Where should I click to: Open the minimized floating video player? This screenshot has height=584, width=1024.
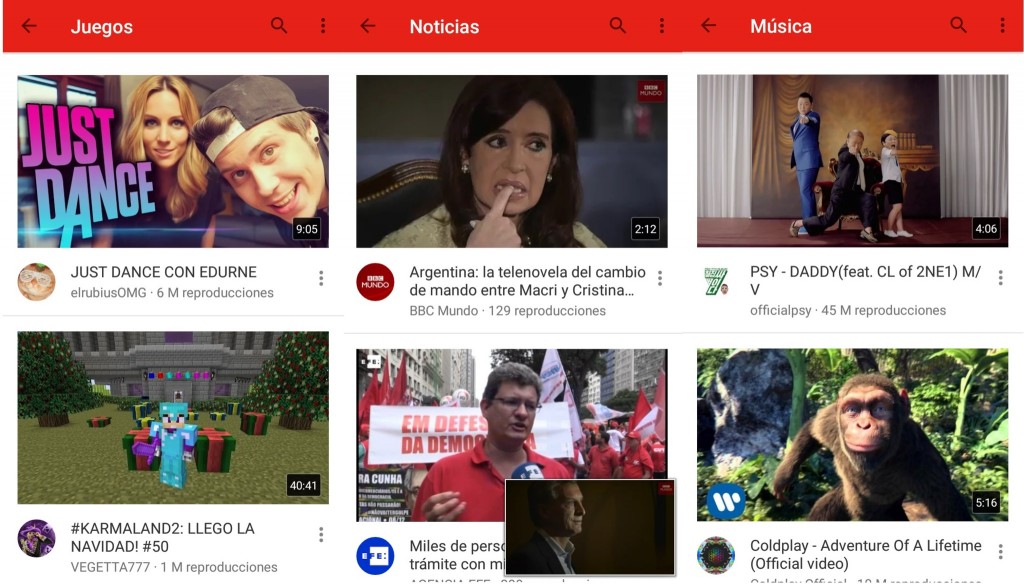[x=590, y=527]
